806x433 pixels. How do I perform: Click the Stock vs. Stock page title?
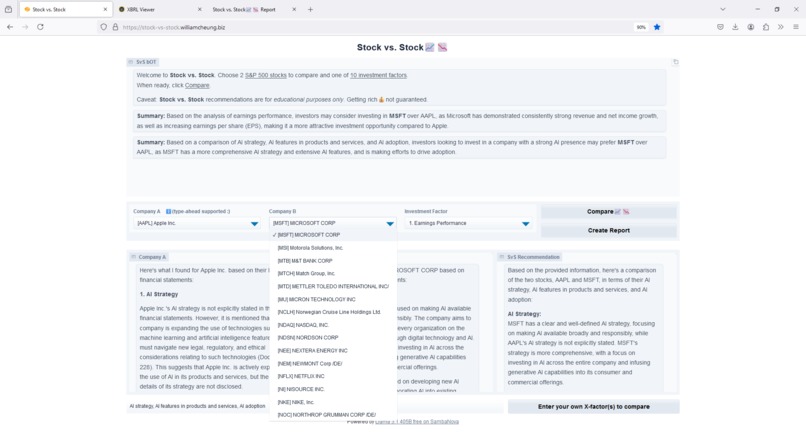[402, 47]
